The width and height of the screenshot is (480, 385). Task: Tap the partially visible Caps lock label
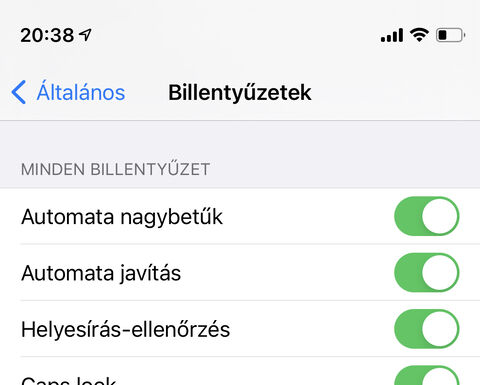pyautogui.click(x=69, y=380)
